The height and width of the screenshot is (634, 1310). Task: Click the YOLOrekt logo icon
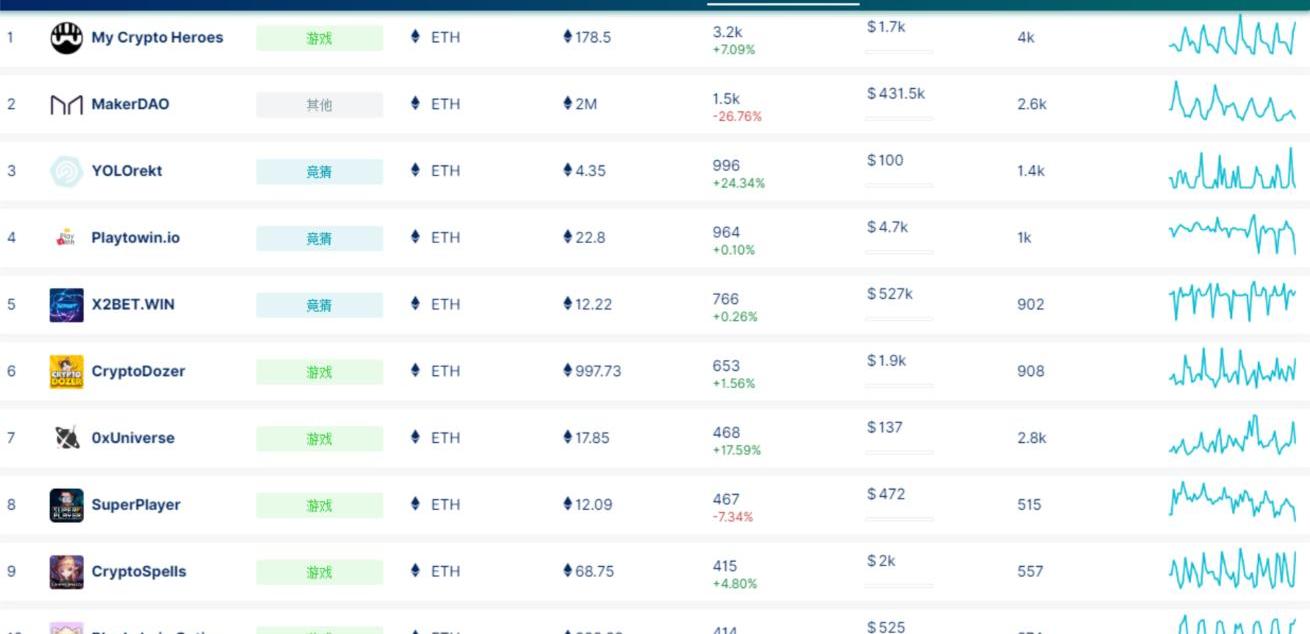(67, 171)
